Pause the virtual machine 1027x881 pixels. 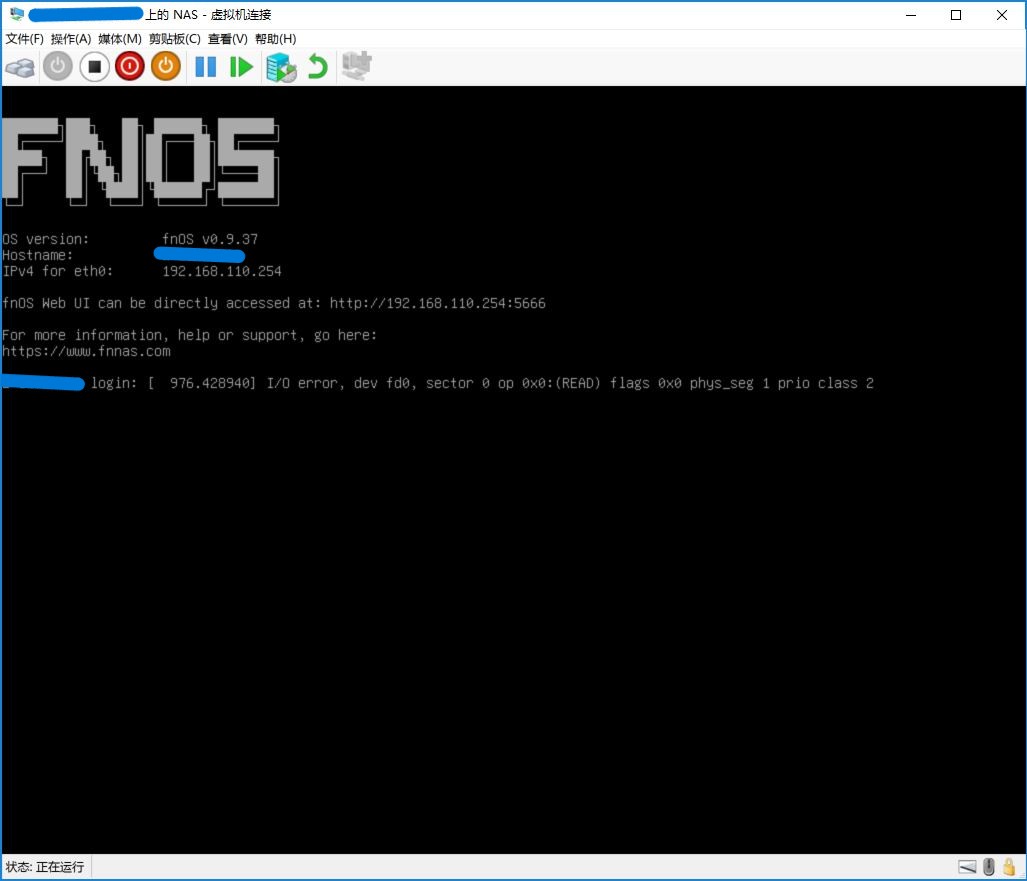click(x=206, y=67)
